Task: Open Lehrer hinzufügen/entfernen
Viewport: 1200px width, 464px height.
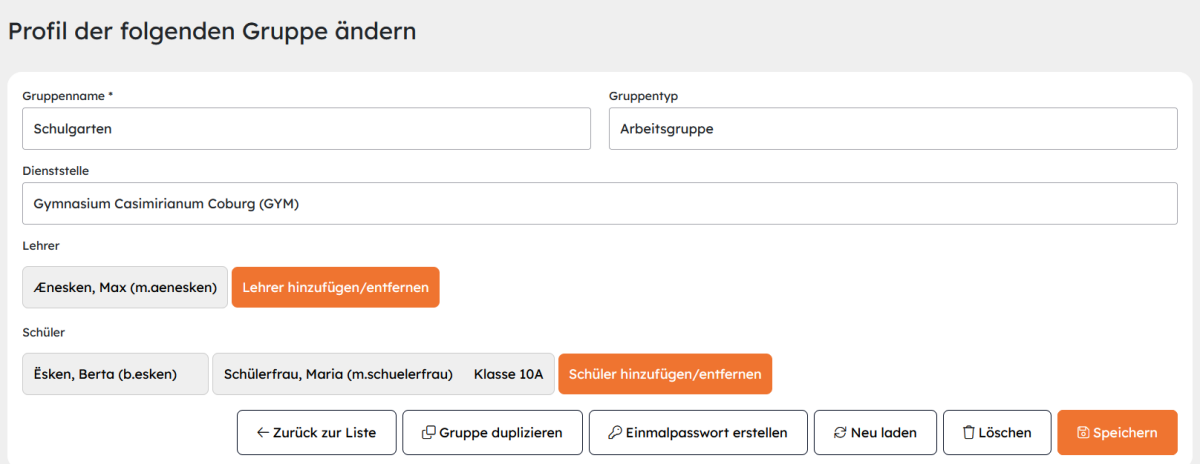Action: (335, 287)
